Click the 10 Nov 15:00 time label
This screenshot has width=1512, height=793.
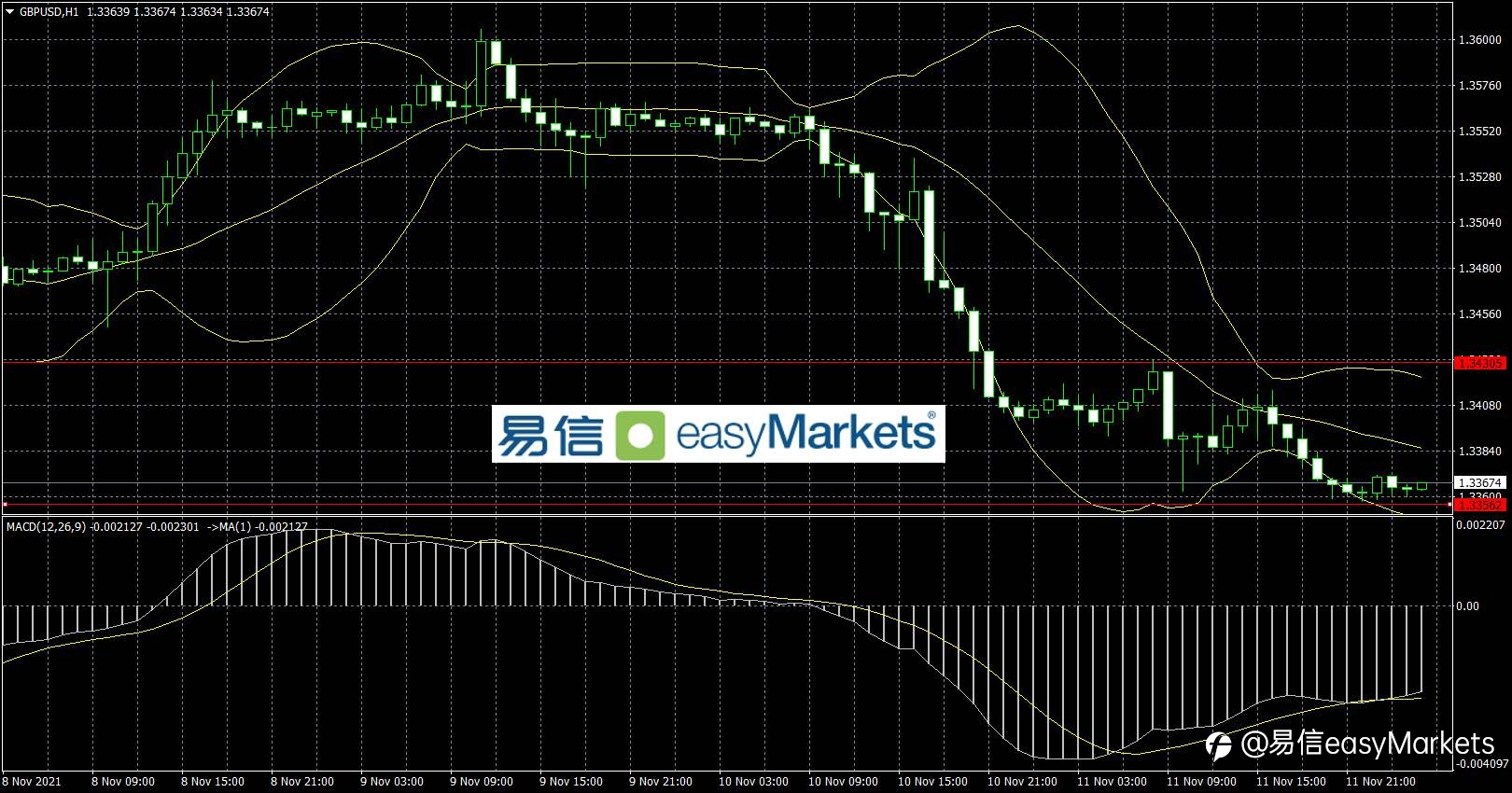[x=932, y=782]
